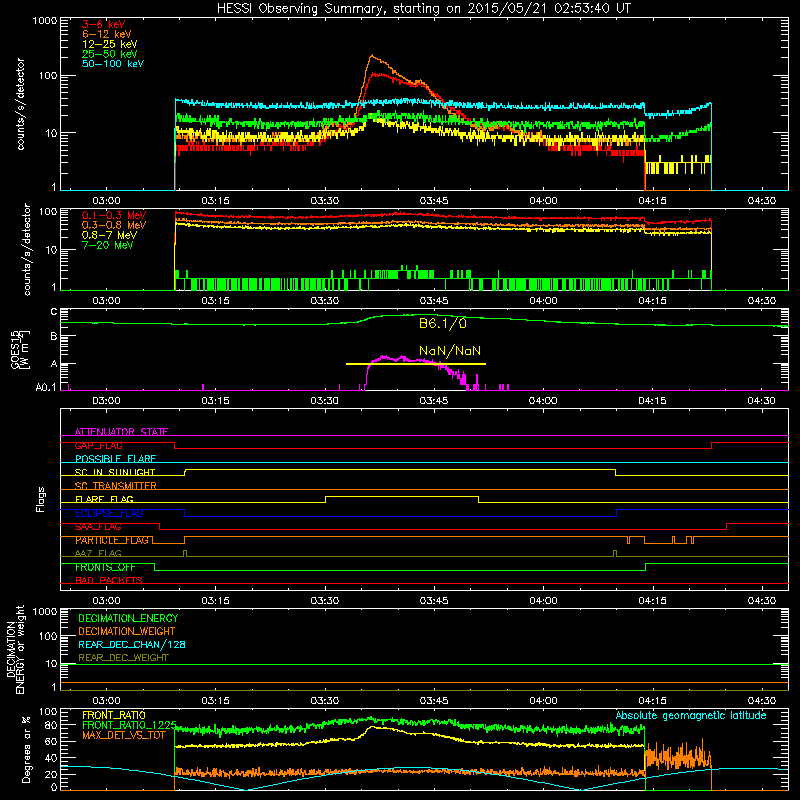Select the BAD_PACKETS flag label
Viewport: 800px width, 800px height.
[x=109, y=580]
